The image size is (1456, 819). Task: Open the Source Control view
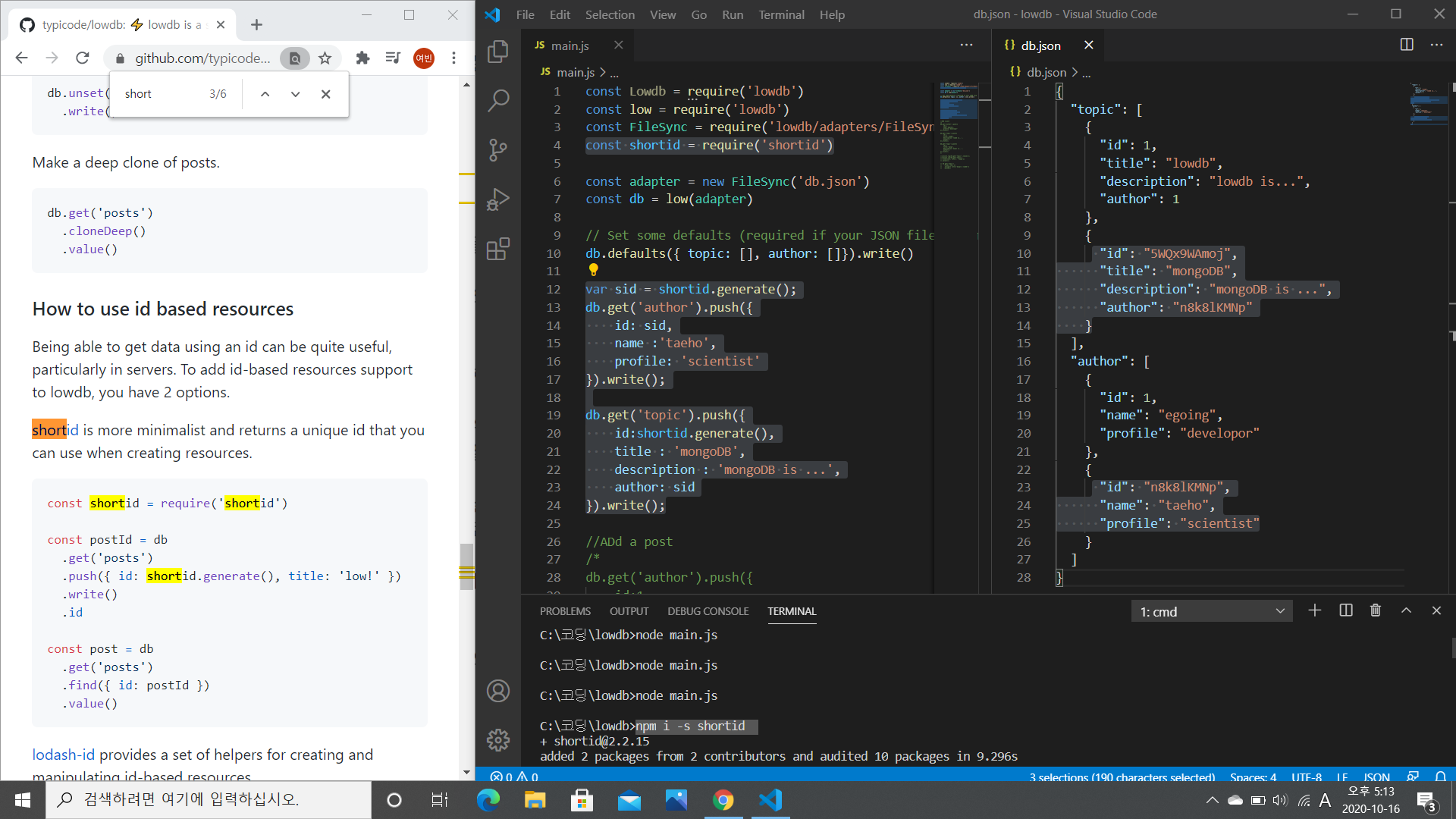[x=497, y=149]
